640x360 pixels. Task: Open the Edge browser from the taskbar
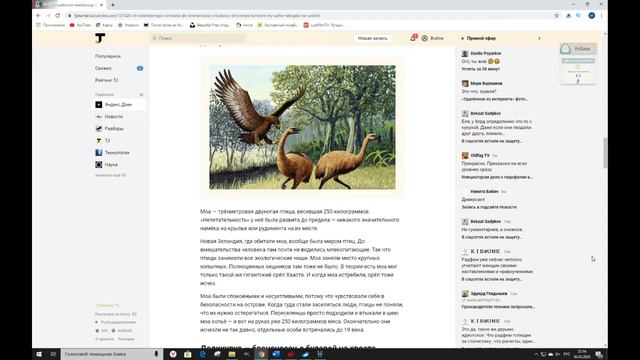click(202, 354)
